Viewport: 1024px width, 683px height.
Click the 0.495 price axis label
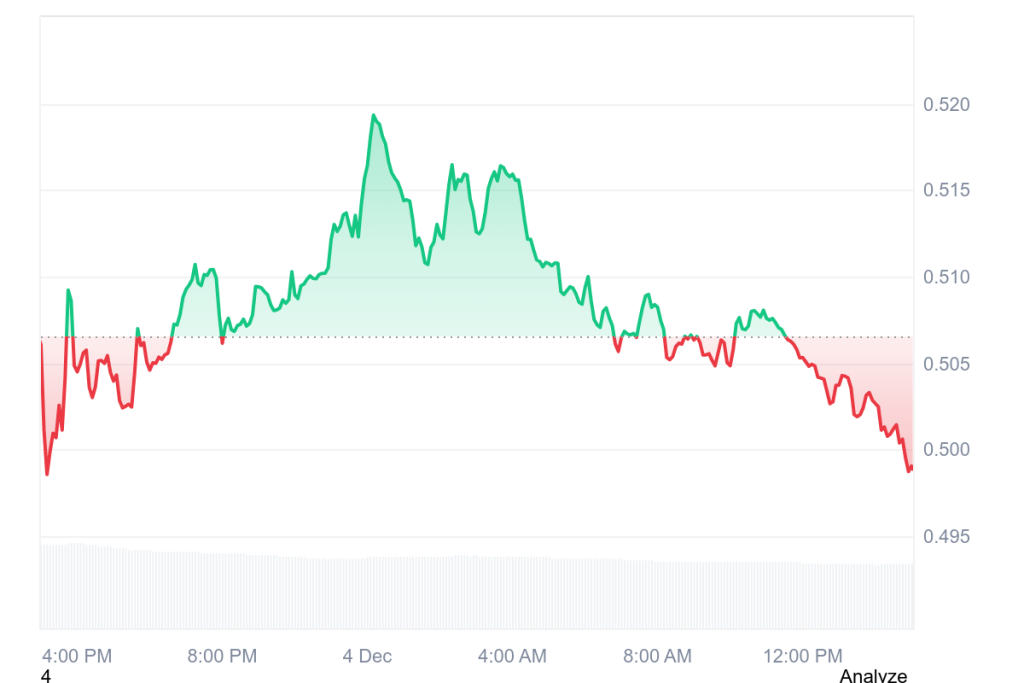tap(945, 537)
